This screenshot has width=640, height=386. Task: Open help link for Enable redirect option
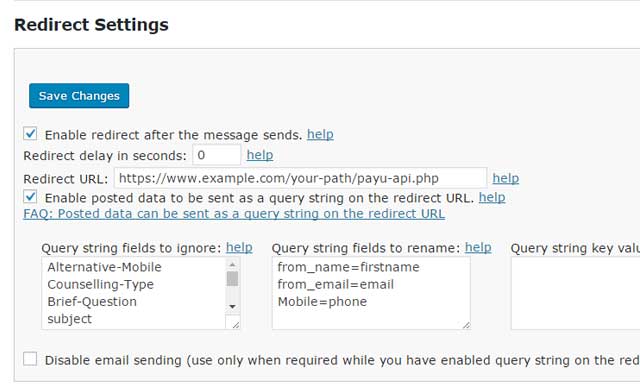pyautogui.click(x=320, y=134)
